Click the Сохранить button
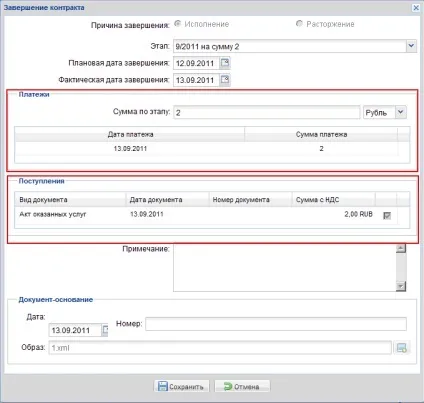 click(181, 387)
